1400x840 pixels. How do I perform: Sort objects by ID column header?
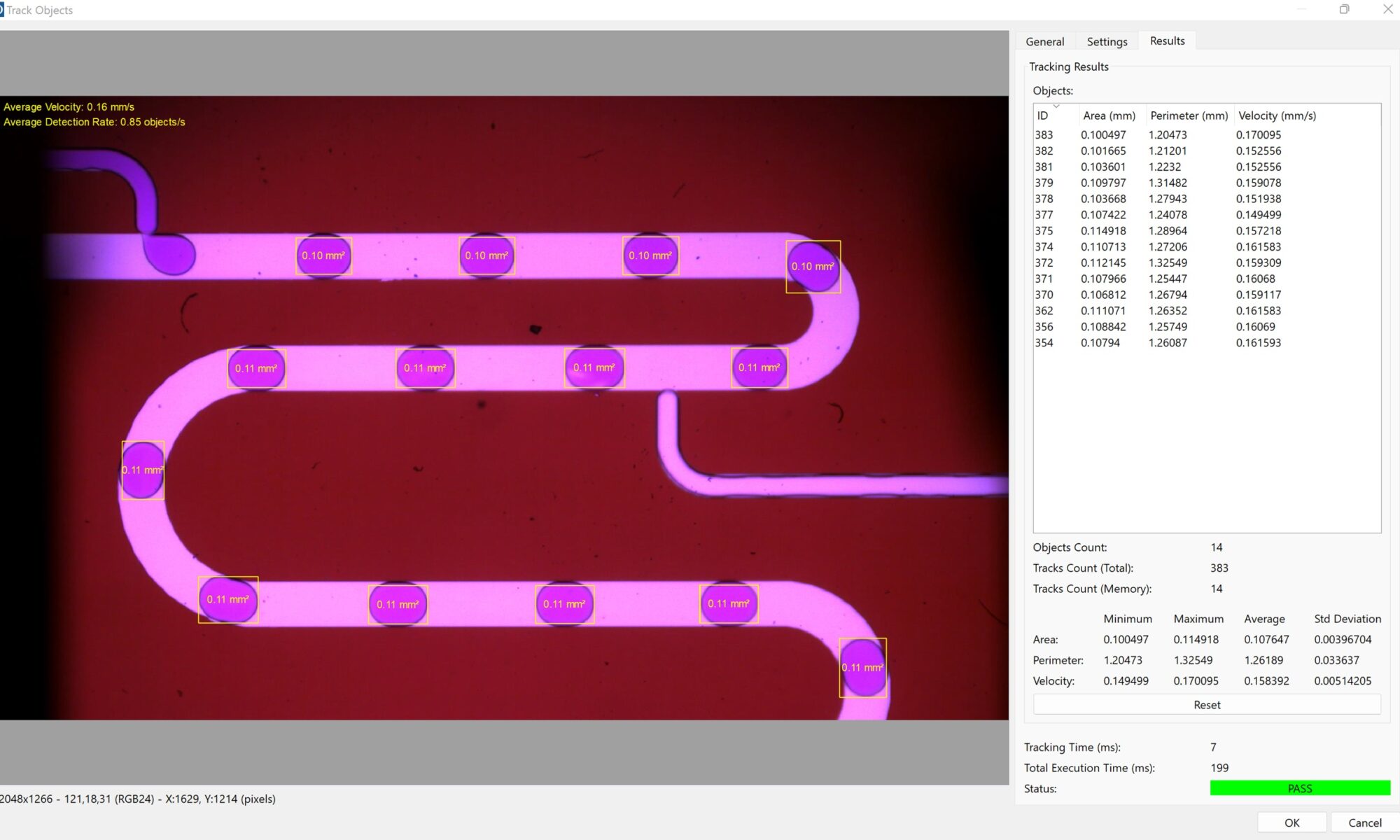(1042, 116)
